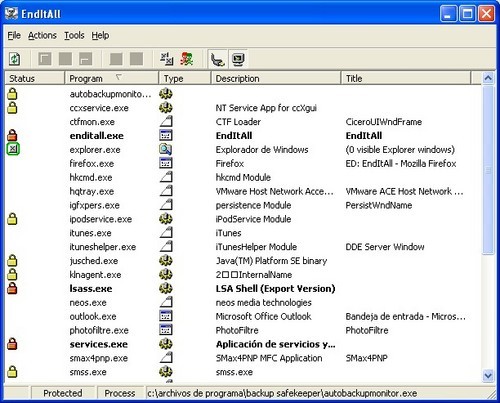Open the Actions menu
The width and height of the screenshot is (500, 403).
pyautogui.click(x=42, y=35)
